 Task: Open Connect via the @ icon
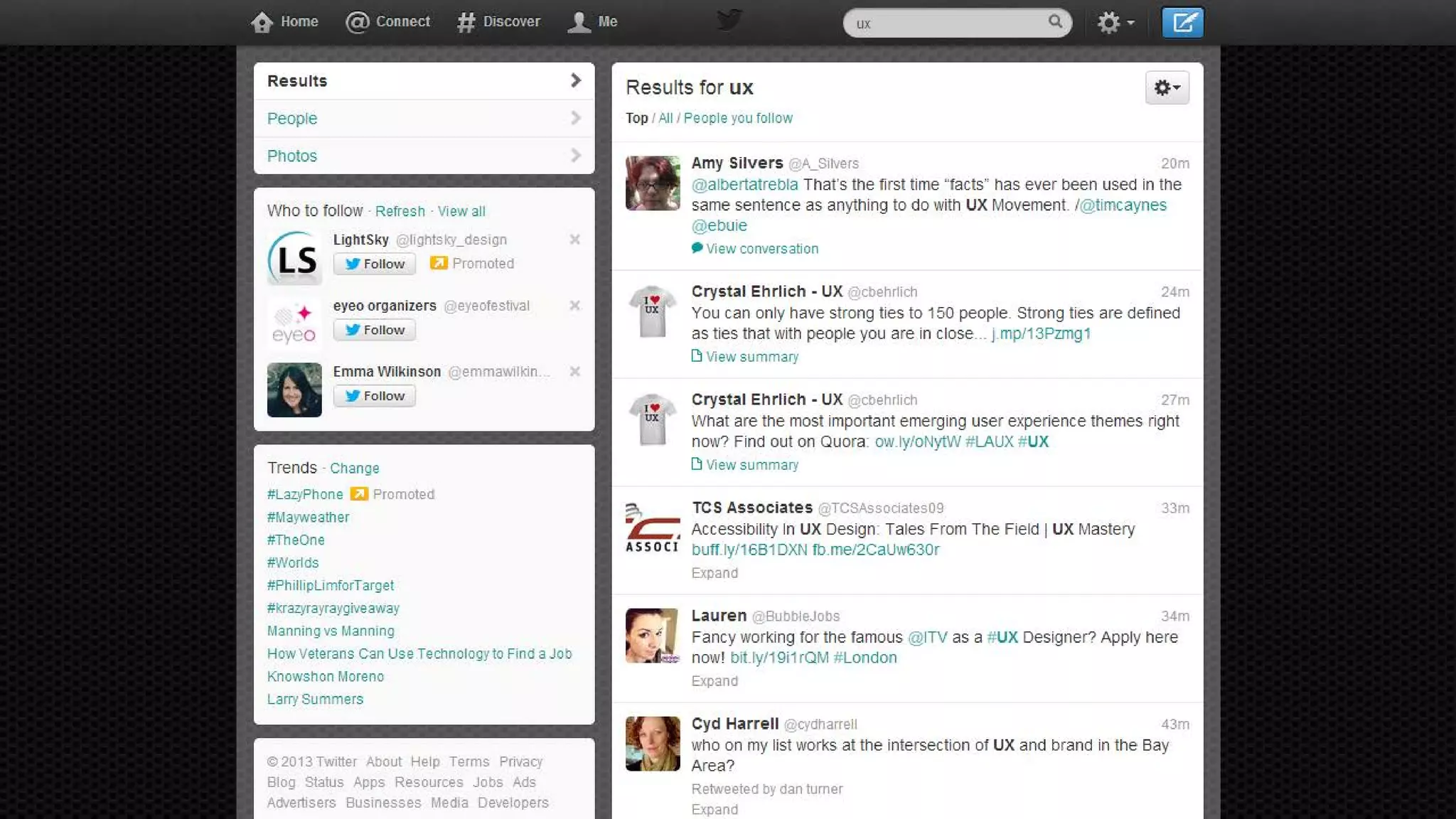(357, 22)
